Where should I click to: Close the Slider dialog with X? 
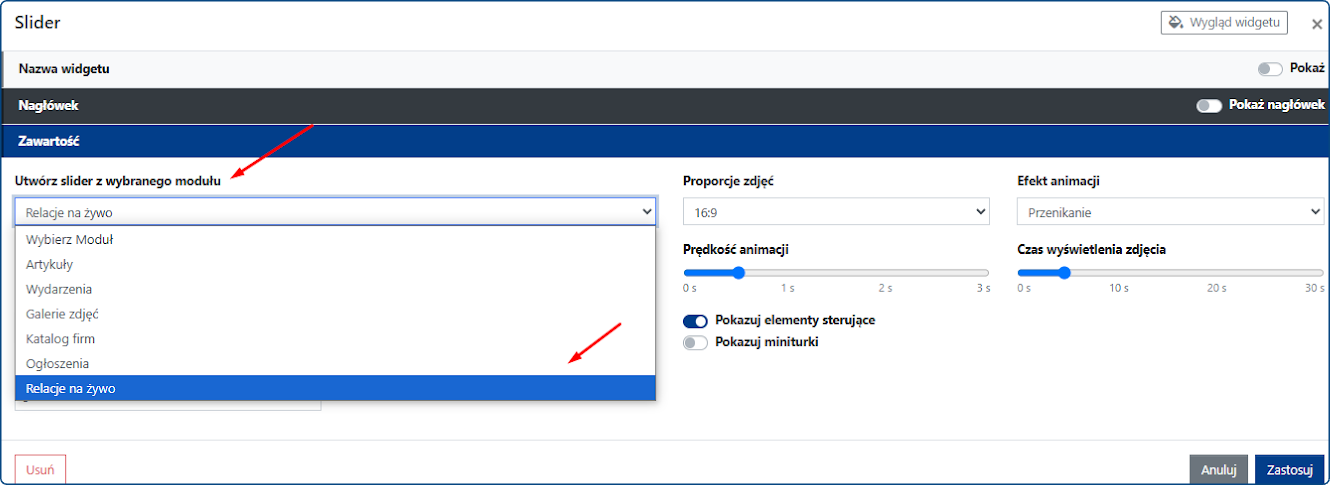pos(1316,25)
